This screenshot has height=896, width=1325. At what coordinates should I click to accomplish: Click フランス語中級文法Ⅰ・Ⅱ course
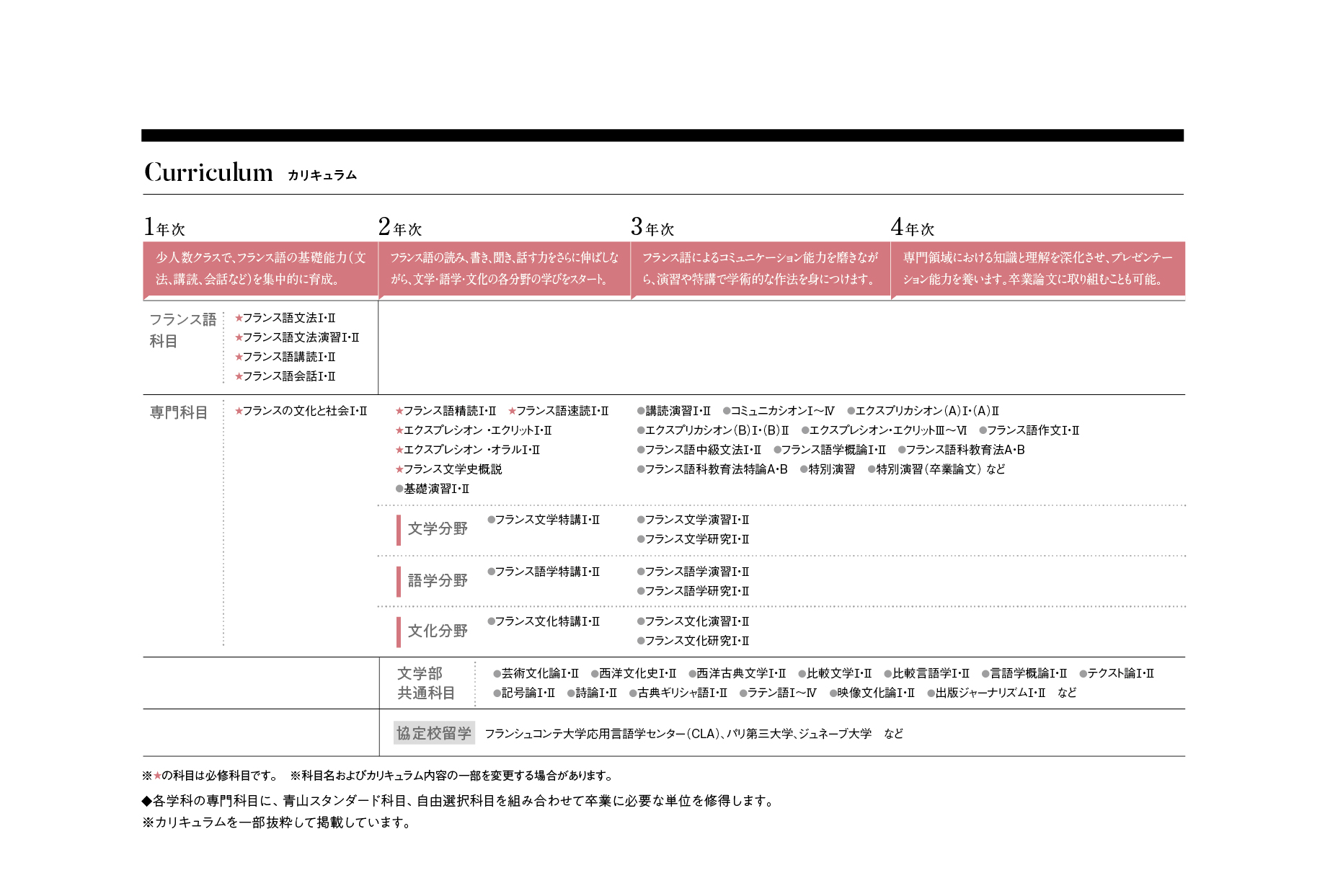tap(699, 450)
